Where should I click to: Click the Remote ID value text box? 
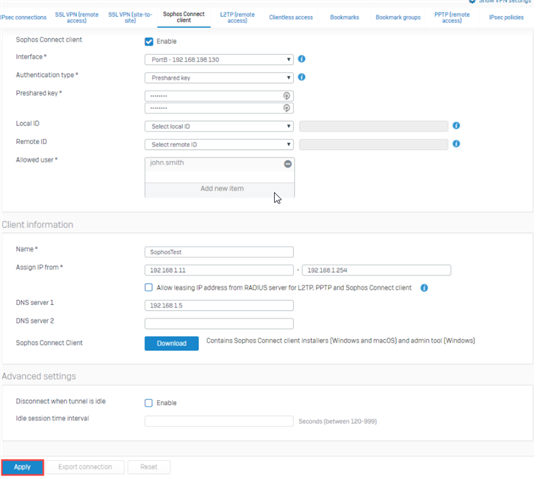click(374, 144)
